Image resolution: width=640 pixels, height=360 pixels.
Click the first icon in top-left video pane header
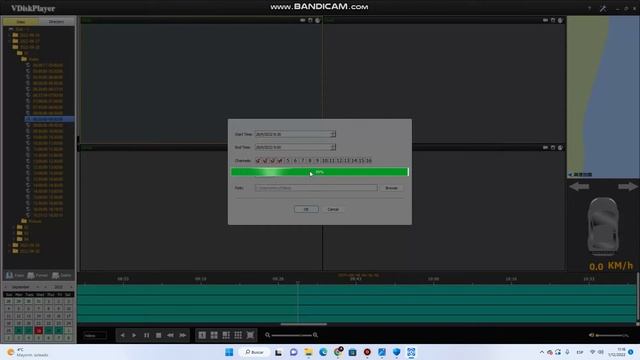302,20
